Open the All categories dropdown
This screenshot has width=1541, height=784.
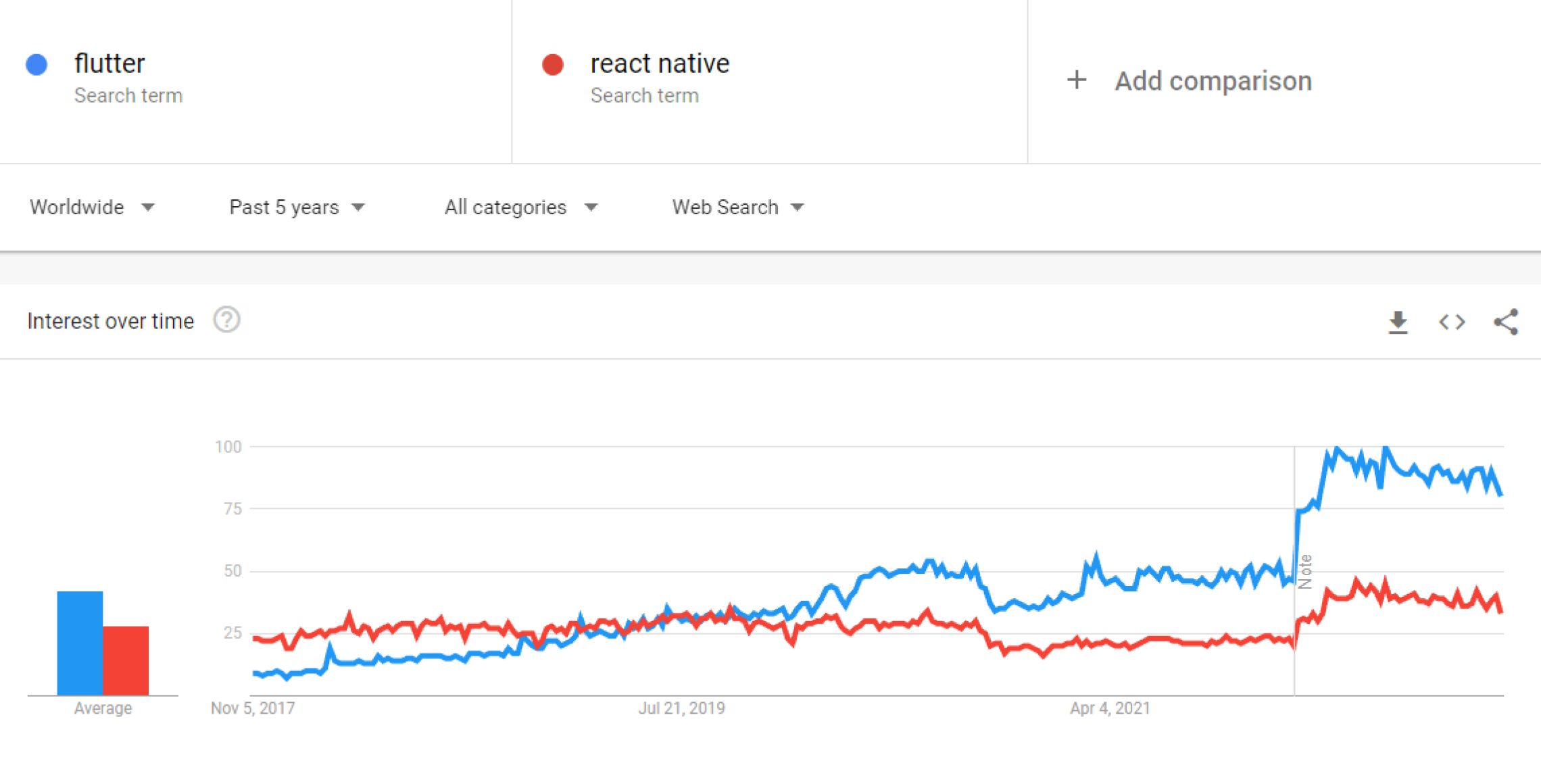(x=520, y=207)
